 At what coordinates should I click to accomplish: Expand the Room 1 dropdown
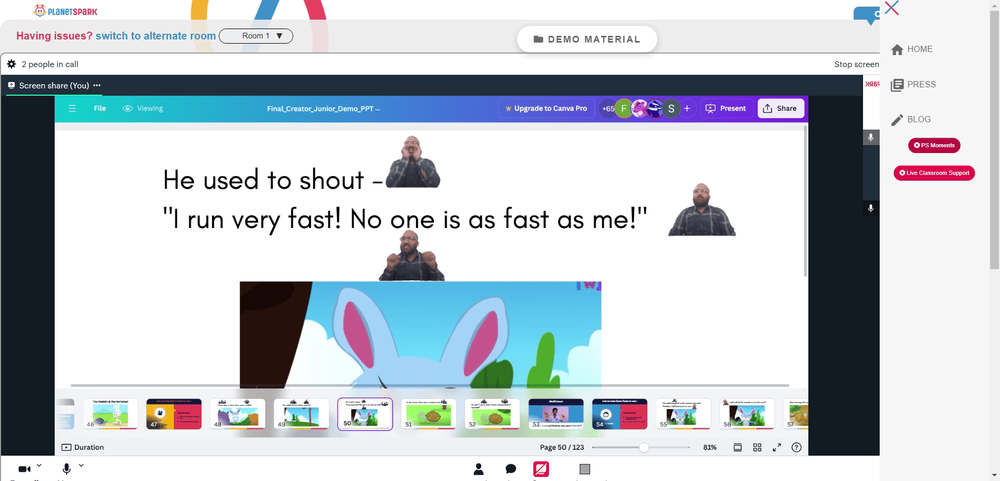point(256,36)
